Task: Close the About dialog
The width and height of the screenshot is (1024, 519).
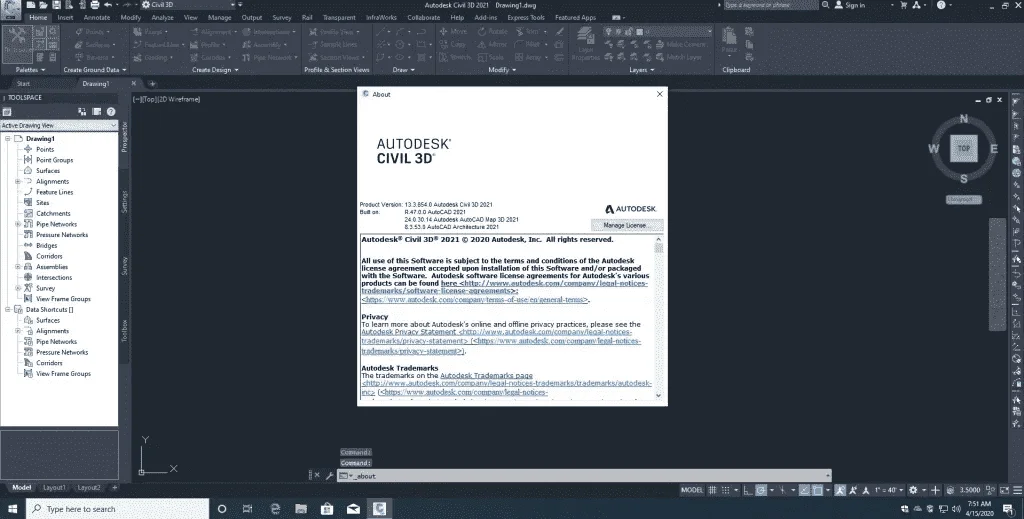Action: click(x=660, y=94)
